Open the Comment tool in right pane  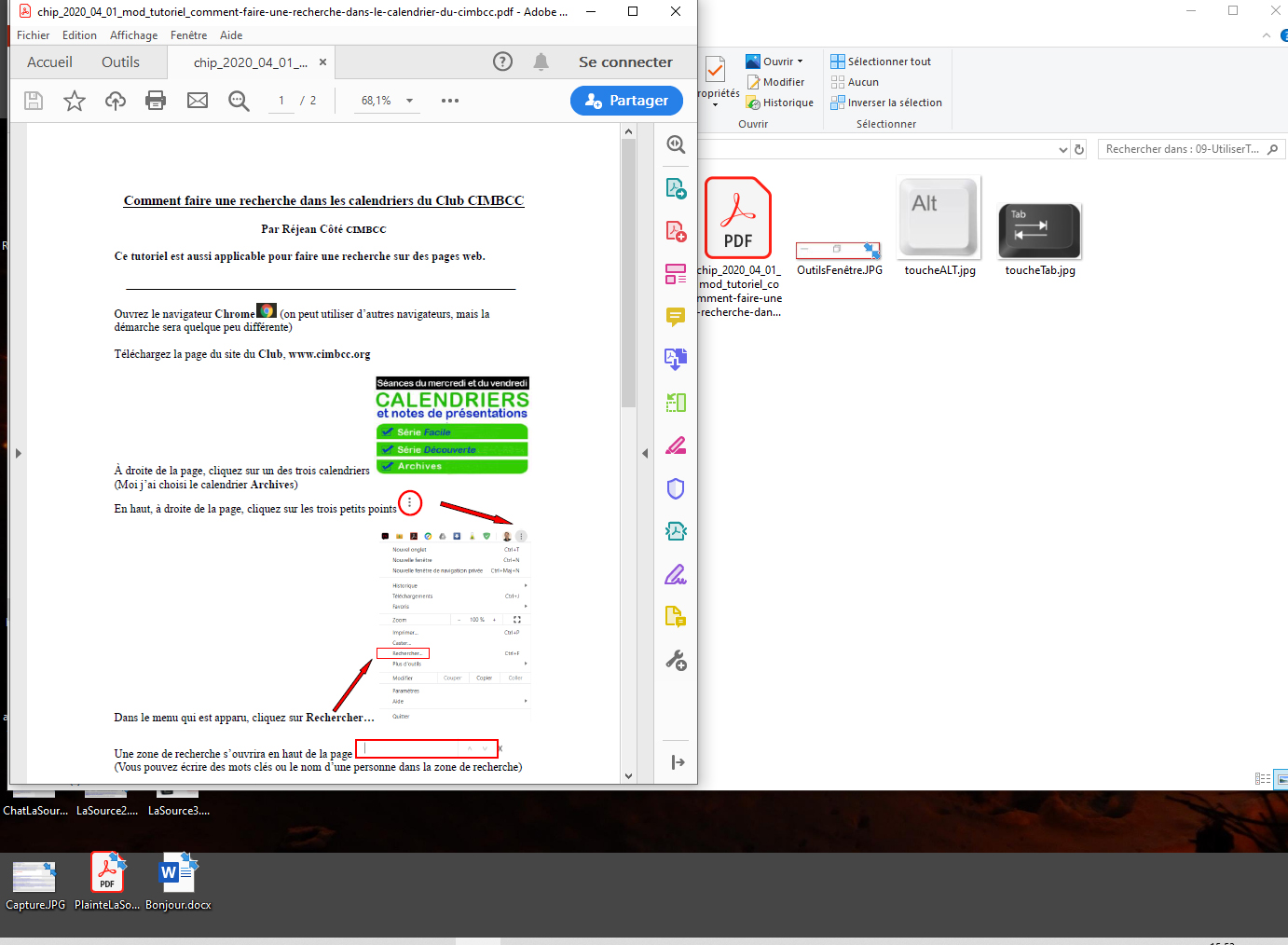[676, 317]
